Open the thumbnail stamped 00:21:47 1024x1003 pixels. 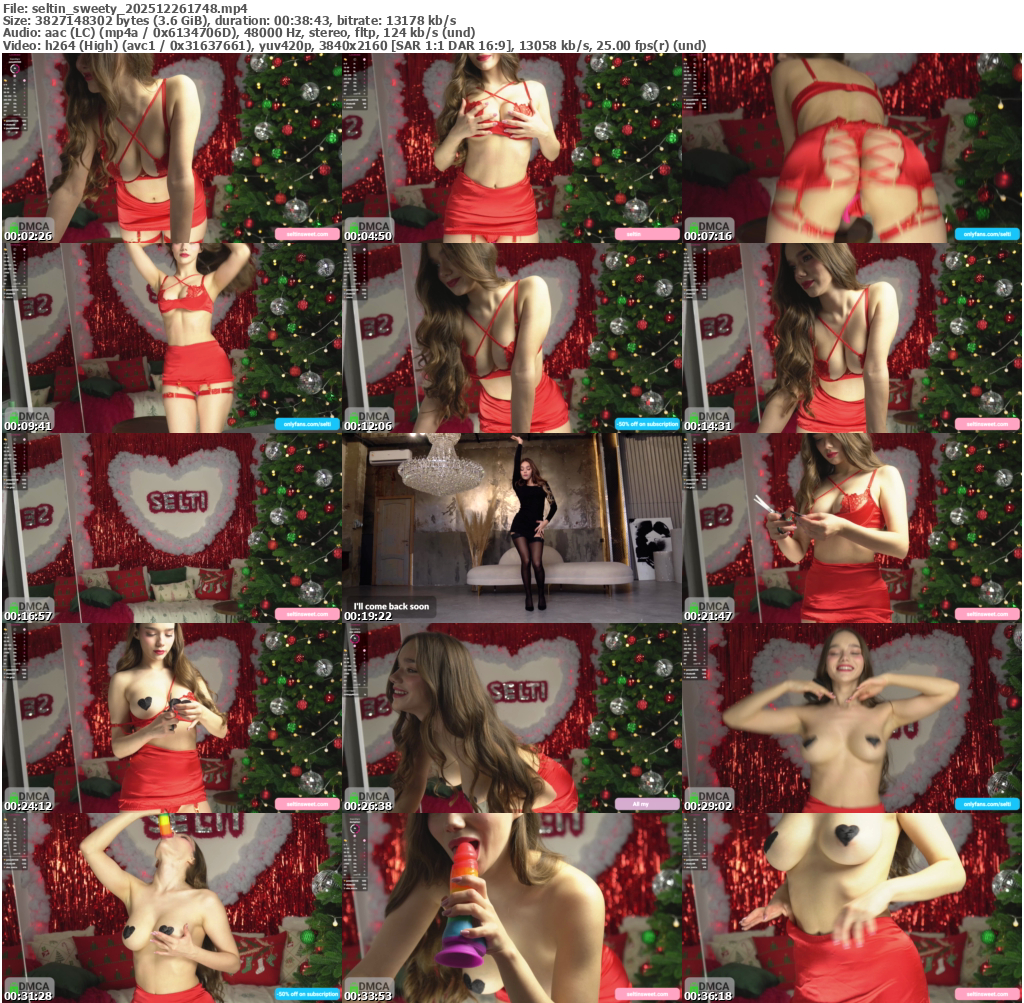(852, 528)
